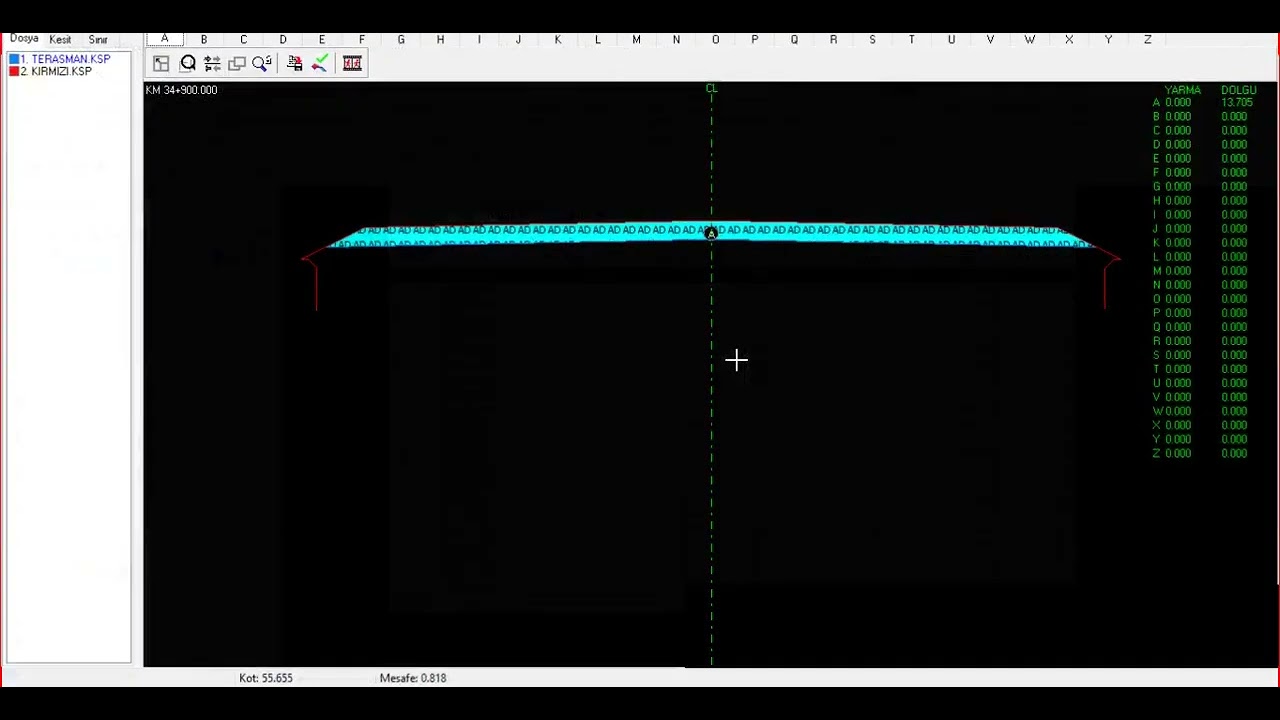Click the zoom previous magnifier icon
Screen dimensions: 1280x720
[262, 64]
